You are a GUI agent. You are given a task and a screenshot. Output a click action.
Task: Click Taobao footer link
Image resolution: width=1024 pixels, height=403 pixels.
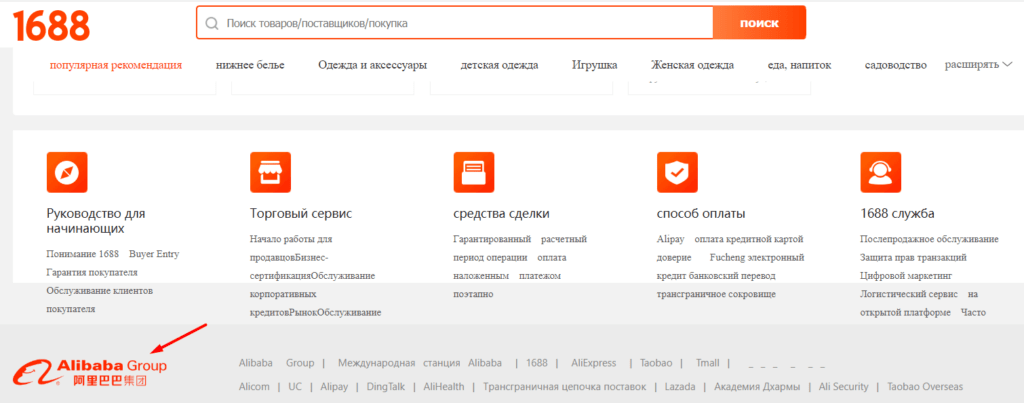(656, 363)
